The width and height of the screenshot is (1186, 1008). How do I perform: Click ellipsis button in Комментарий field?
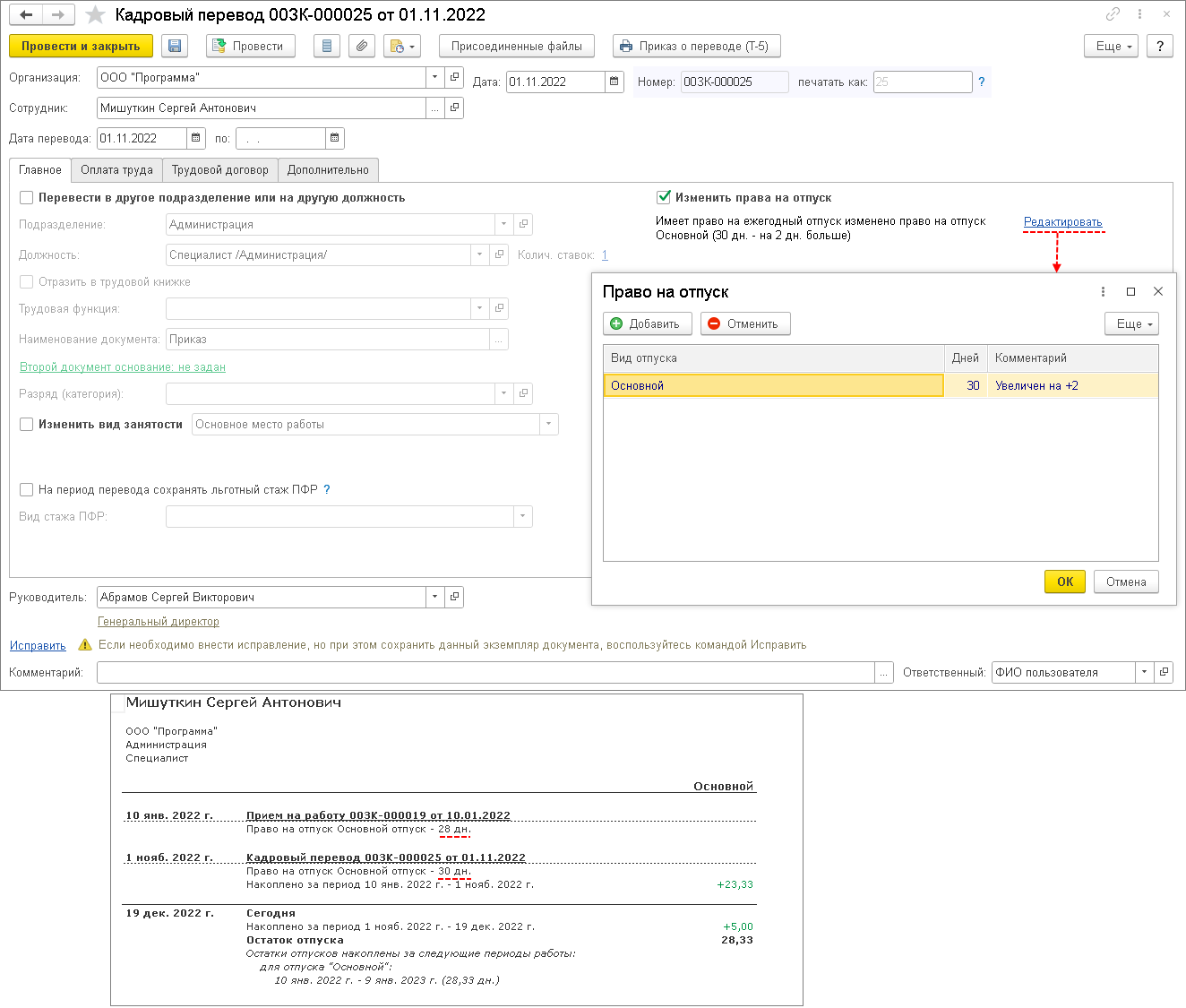pos(884,672)
